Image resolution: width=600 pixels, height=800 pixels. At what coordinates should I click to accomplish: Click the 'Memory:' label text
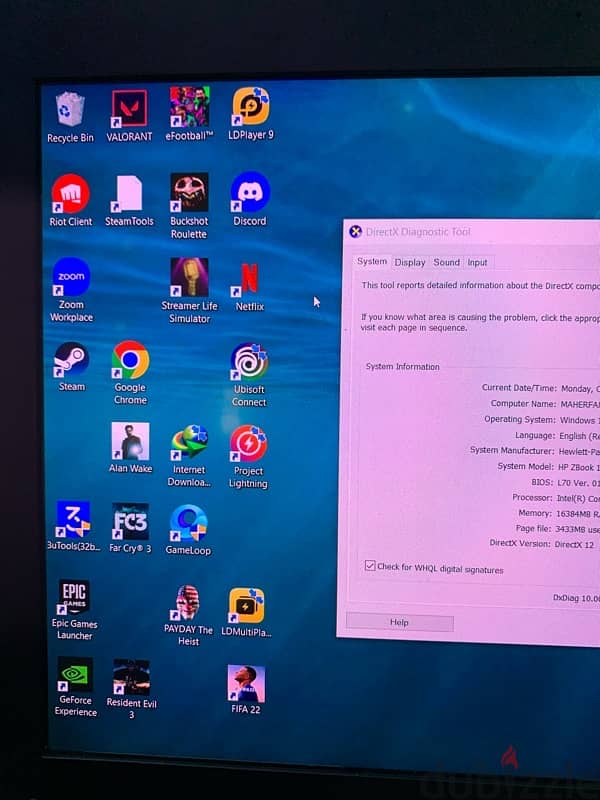point(535,513)
